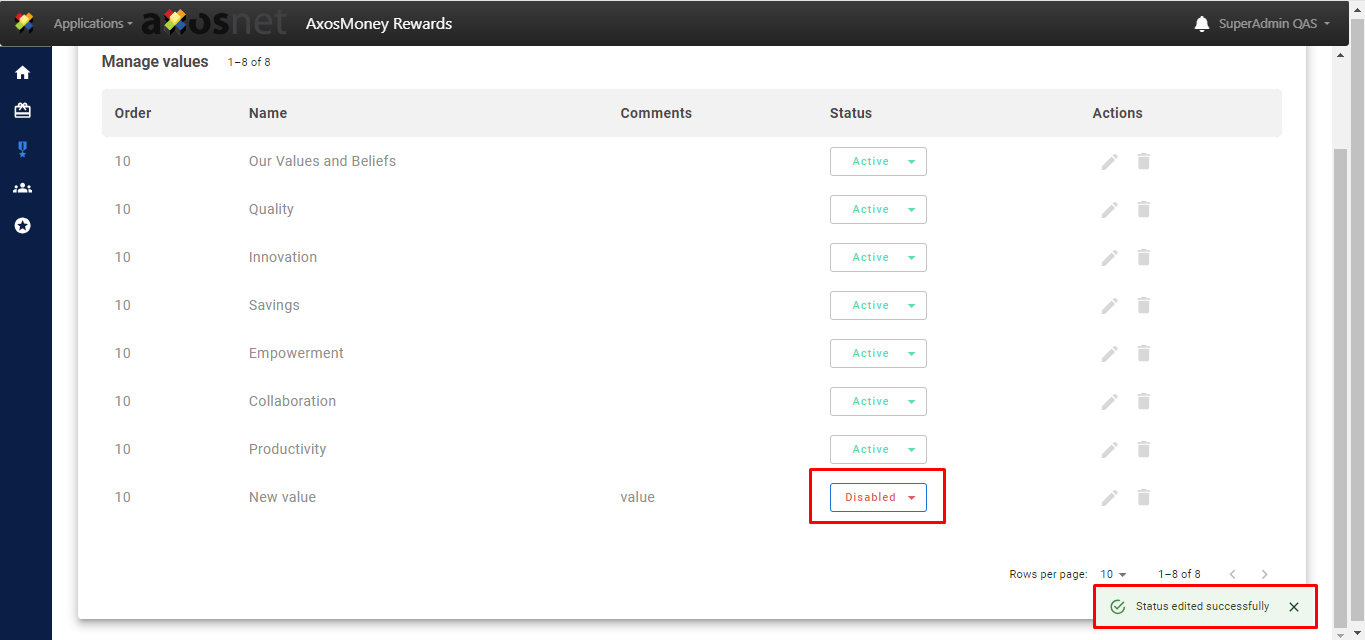Go to the next page of values
Viewport: 1365px width, 640px height.
pyautogui.click(x=1264, y=575)
